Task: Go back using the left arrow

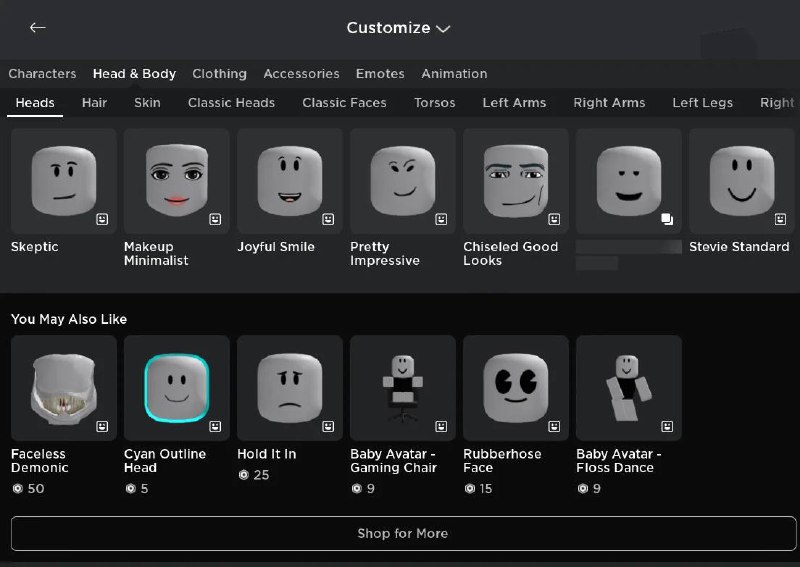Action: [38, 28]
